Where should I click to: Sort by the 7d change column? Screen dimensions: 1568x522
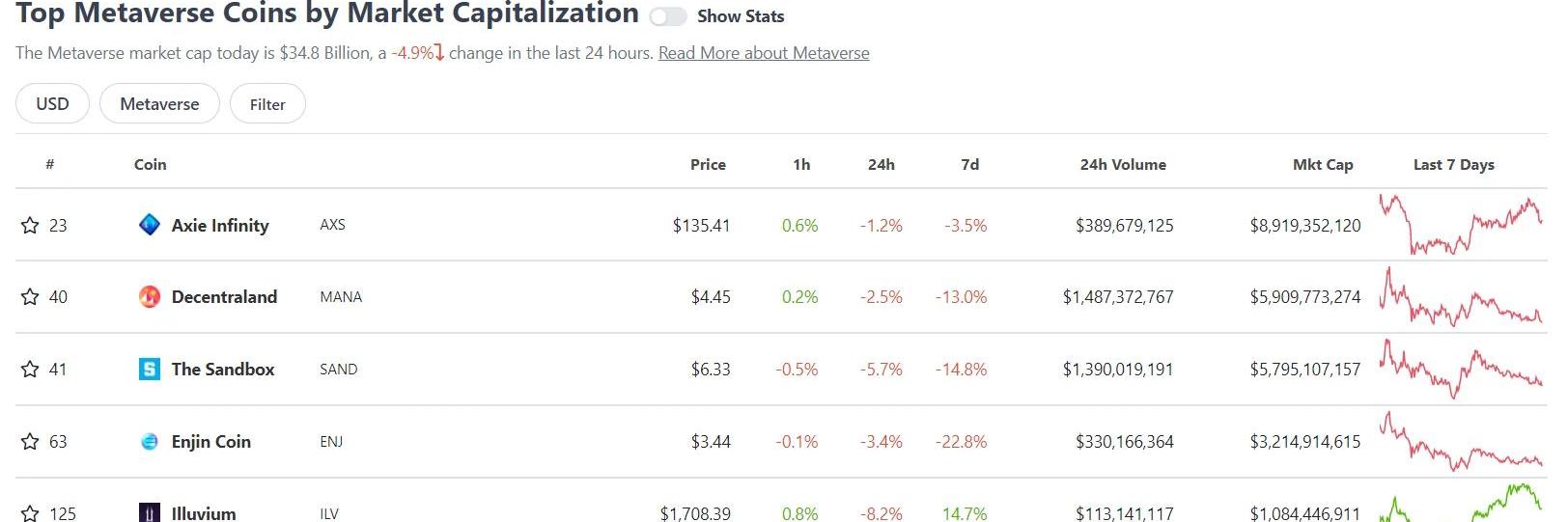coord(969,165)
